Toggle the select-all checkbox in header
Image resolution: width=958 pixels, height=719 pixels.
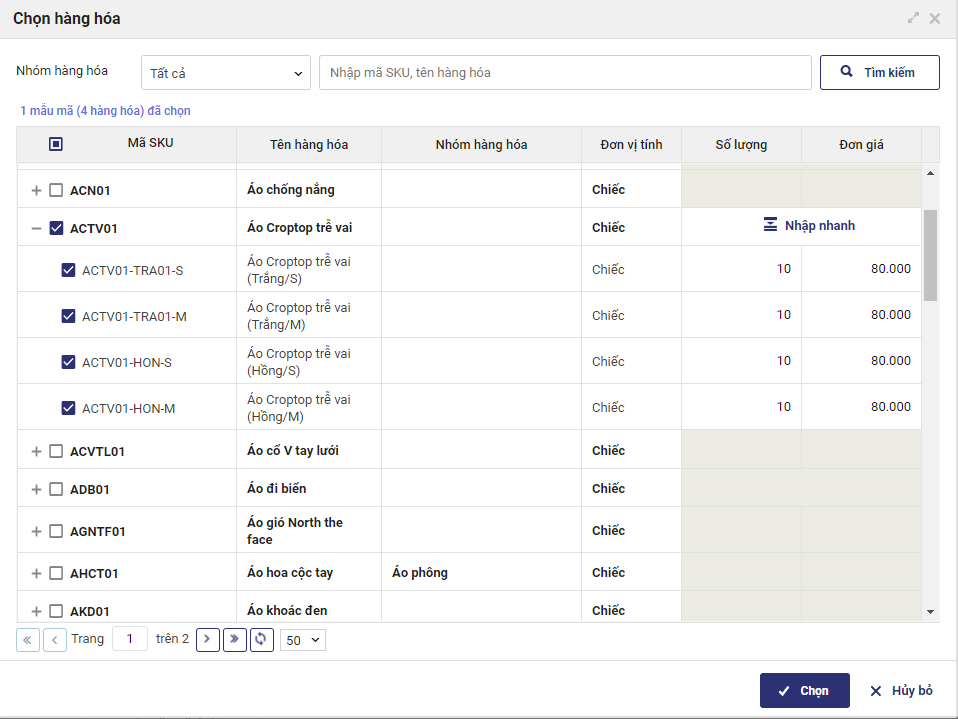56,144
